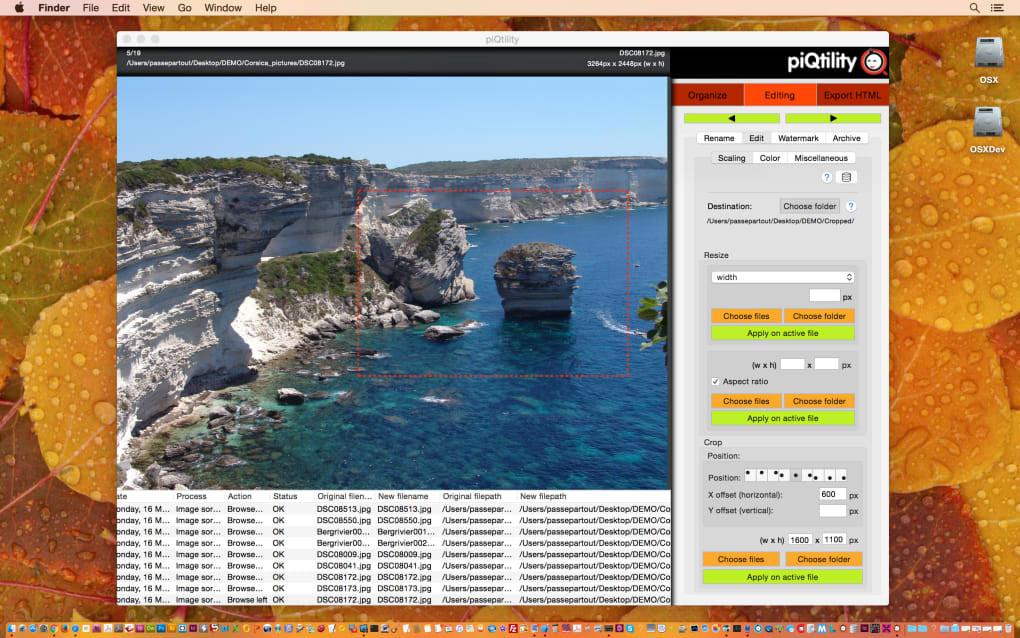Open the View menu
Screen dimensions: 1020x638
pyautogui.click(x=154, y=8)
